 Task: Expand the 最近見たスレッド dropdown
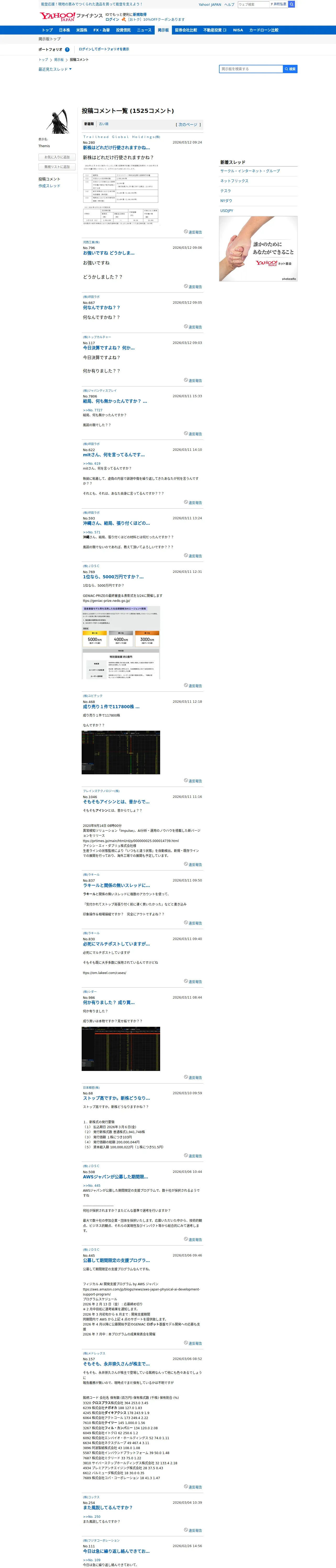55,70
